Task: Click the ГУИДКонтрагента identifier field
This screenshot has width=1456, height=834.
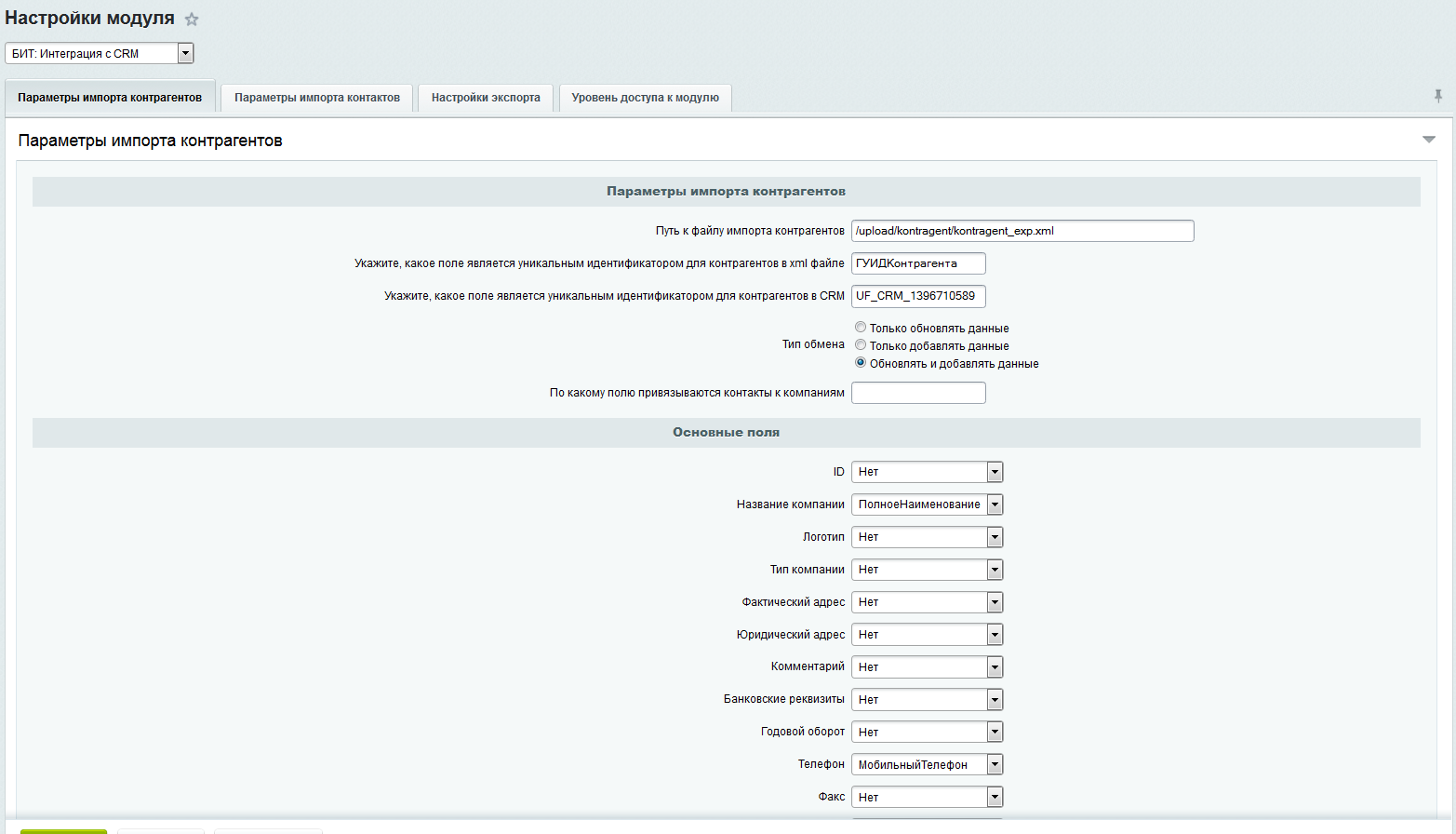Action: tap(917, 263)
